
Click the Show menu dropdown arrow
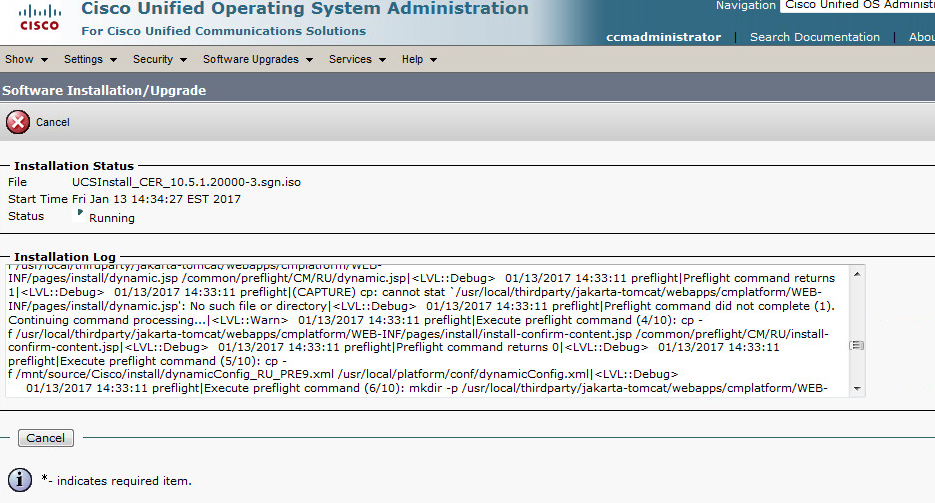click(x=44, y=60)
